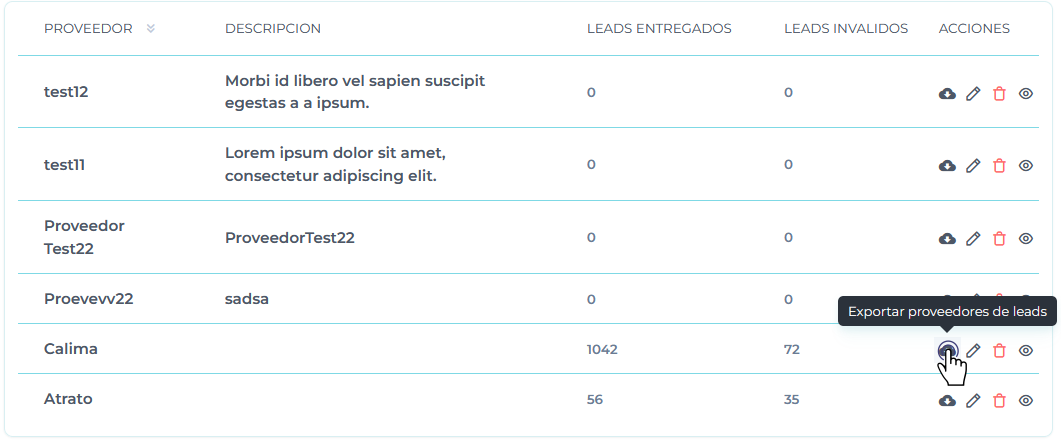The height and width of the screenshot is (447, 1061).
Task: Download leads for provider test12
Action: 947,93
